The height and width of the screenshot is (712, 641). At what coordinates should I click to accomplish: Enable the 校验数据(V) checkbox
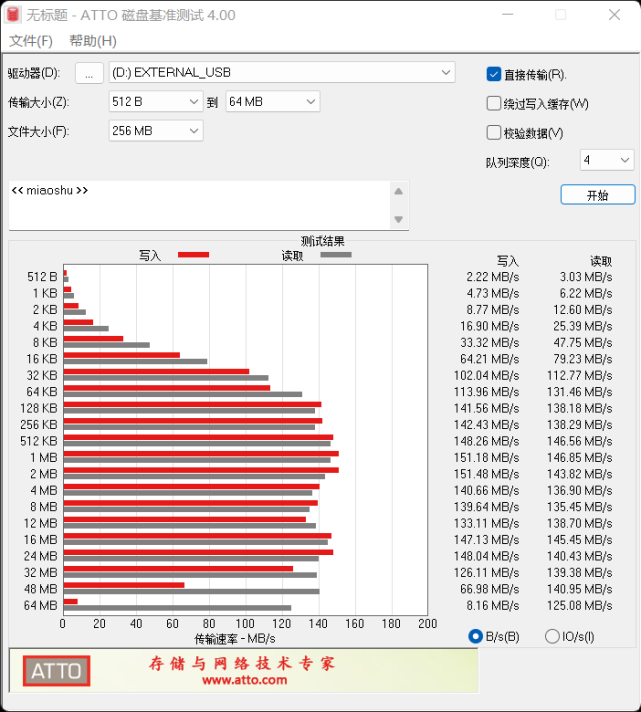pyautogui.click(x=493, y=133)
